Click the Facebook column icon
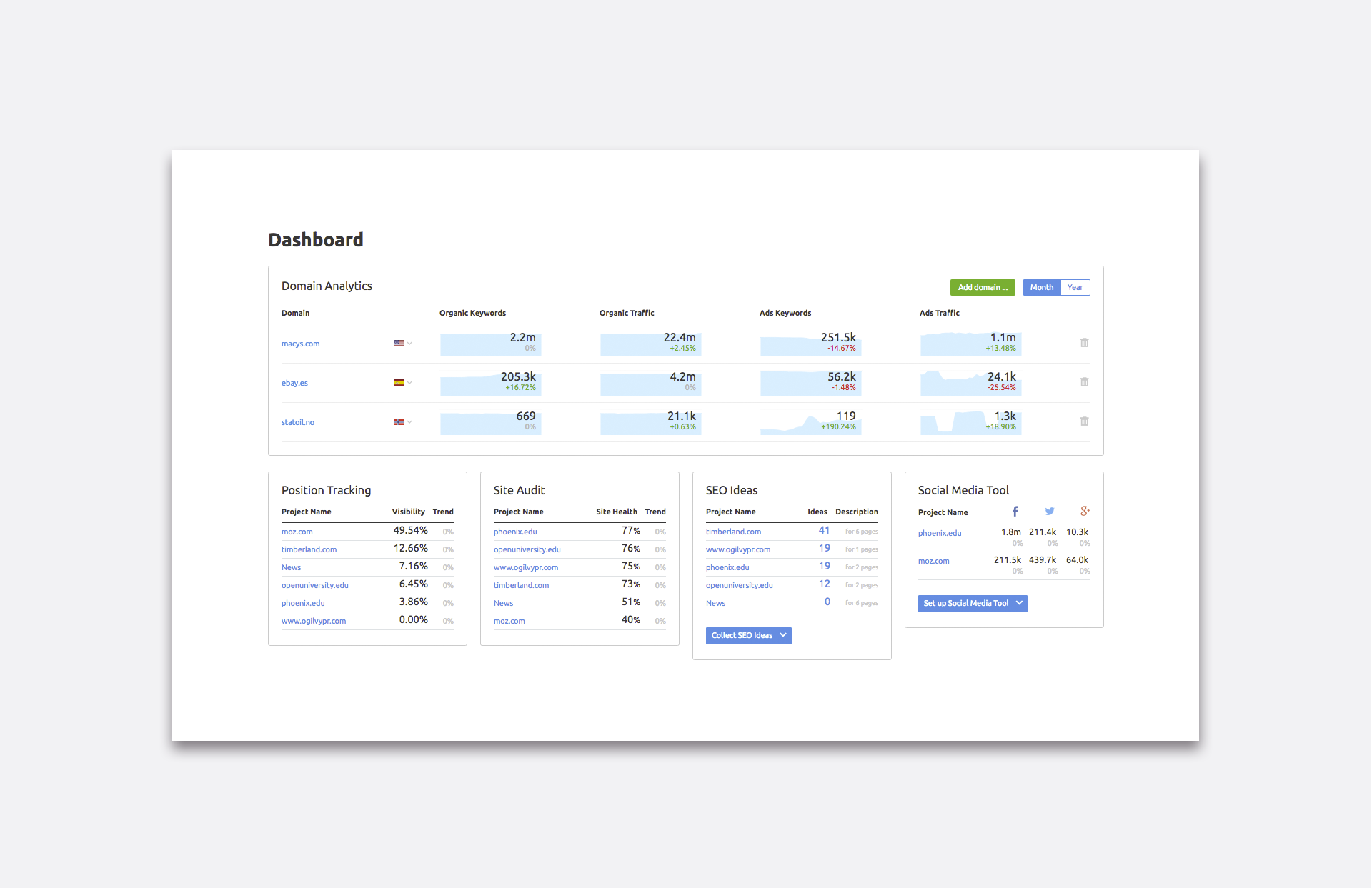The height and width of the screenshot is (888, 1372). (x=1015, y=511)
